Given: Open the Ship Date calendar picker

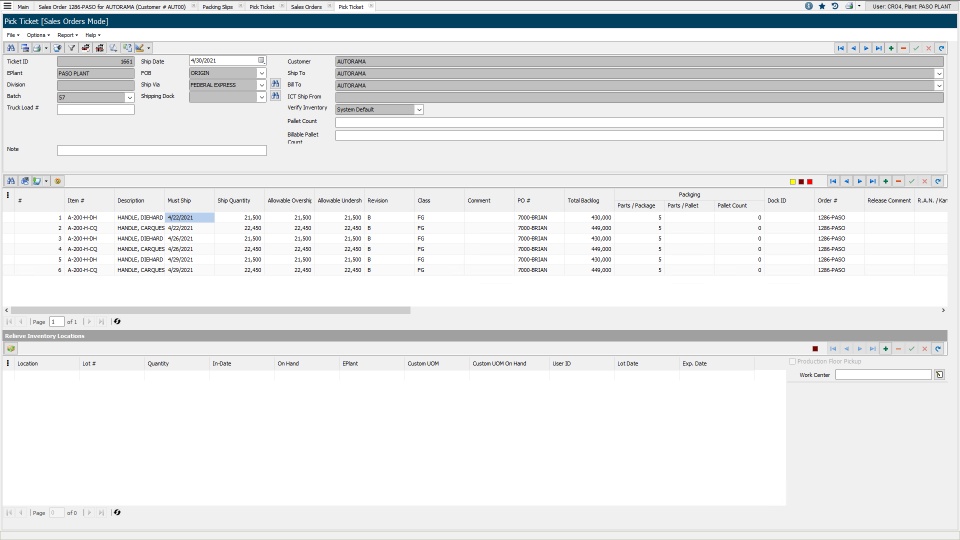Looking at the screenshot, I should pos(261,61).
